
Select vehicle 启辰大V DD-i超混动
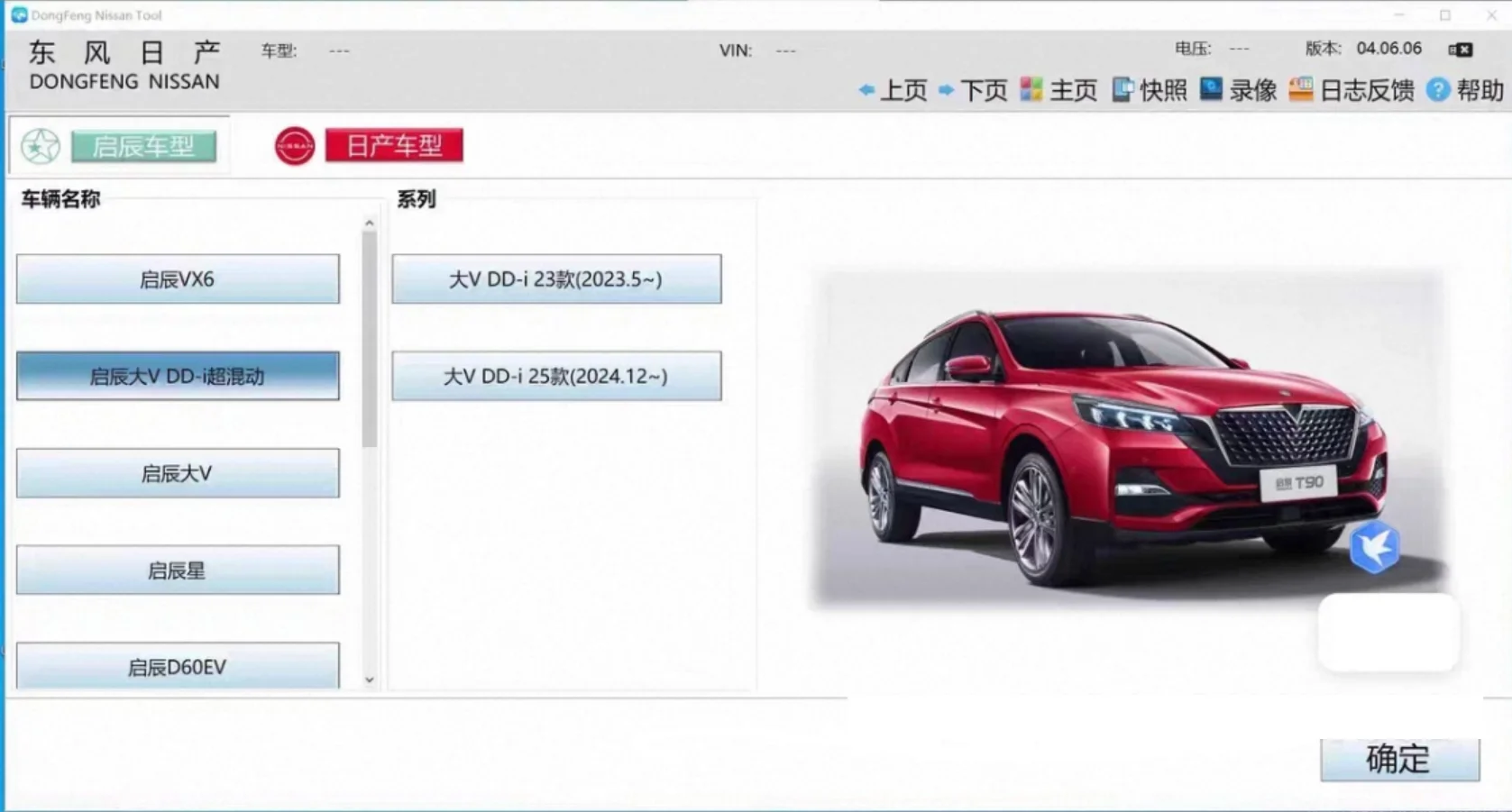tap(178, 376)
